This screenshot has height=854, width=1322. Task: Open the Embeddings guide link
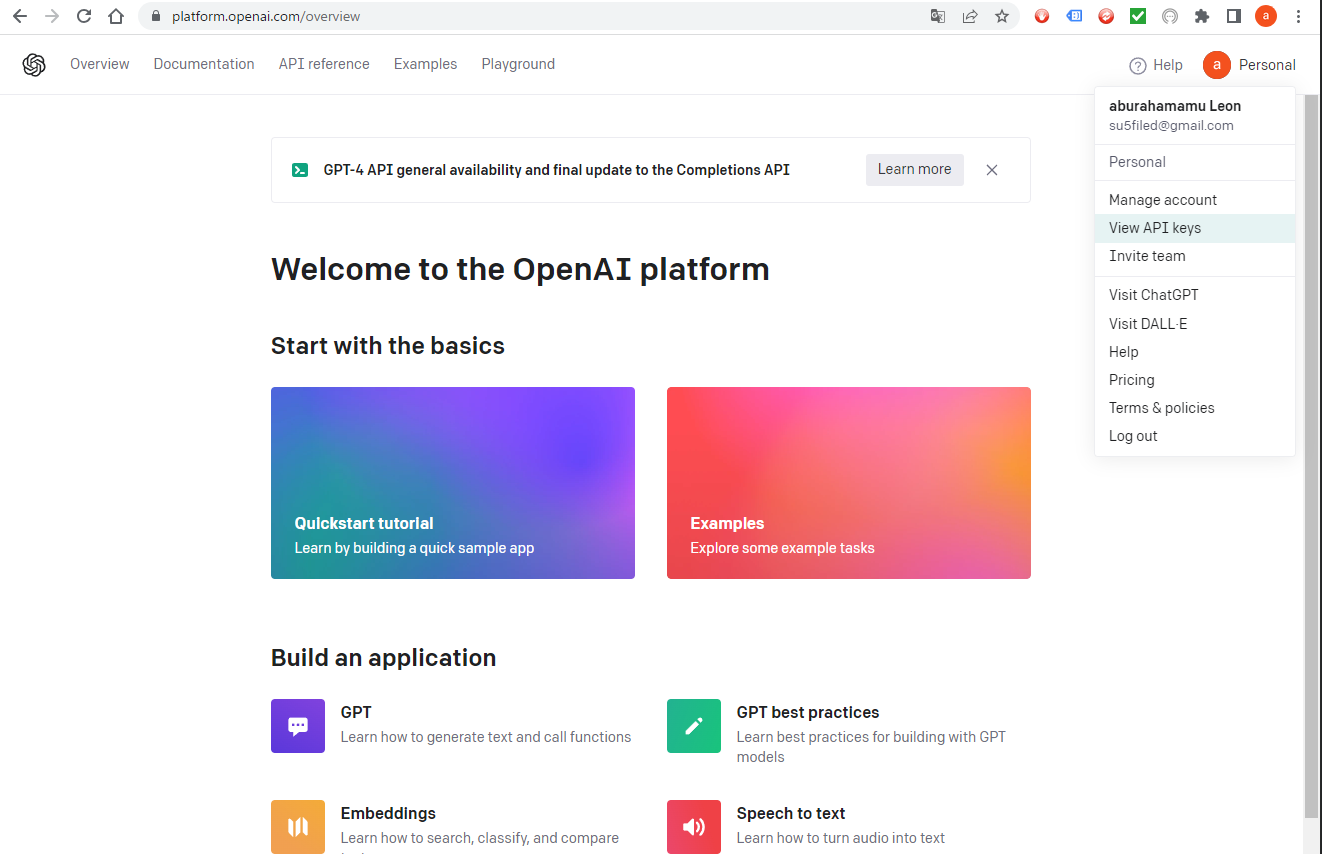point(388,814)
